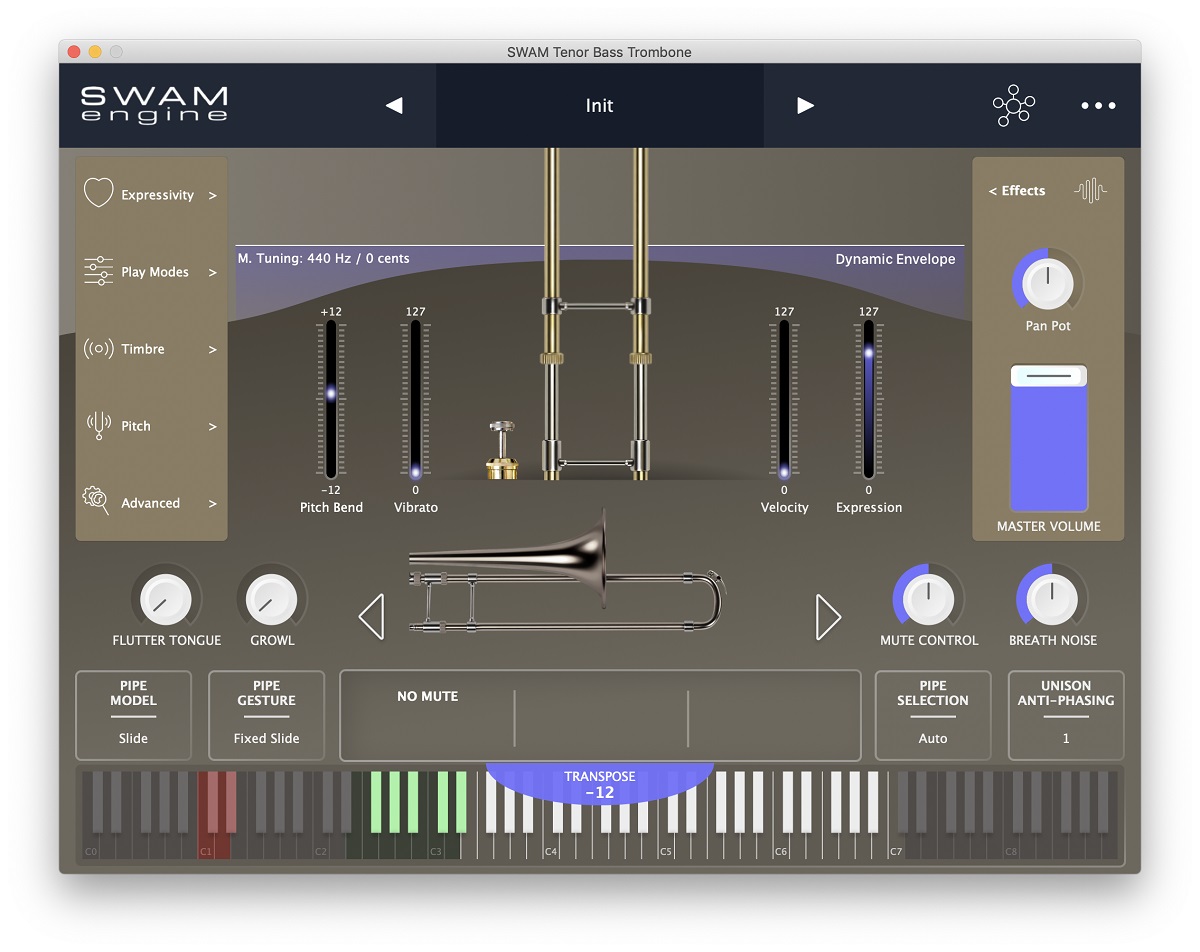Click the Pitch tuning fork icon
The image size is (1200, 952).
coord(98,425)
